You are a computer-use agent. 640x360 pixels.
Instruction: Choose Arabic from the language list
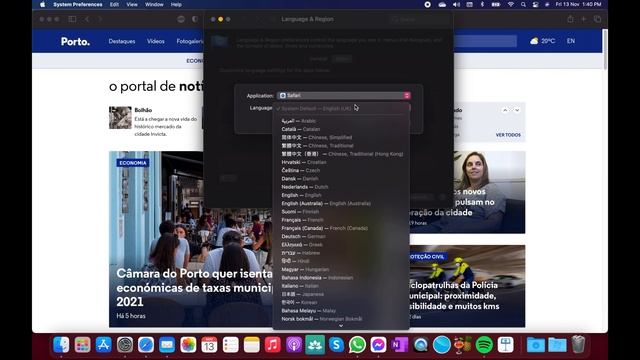point(341,121)
